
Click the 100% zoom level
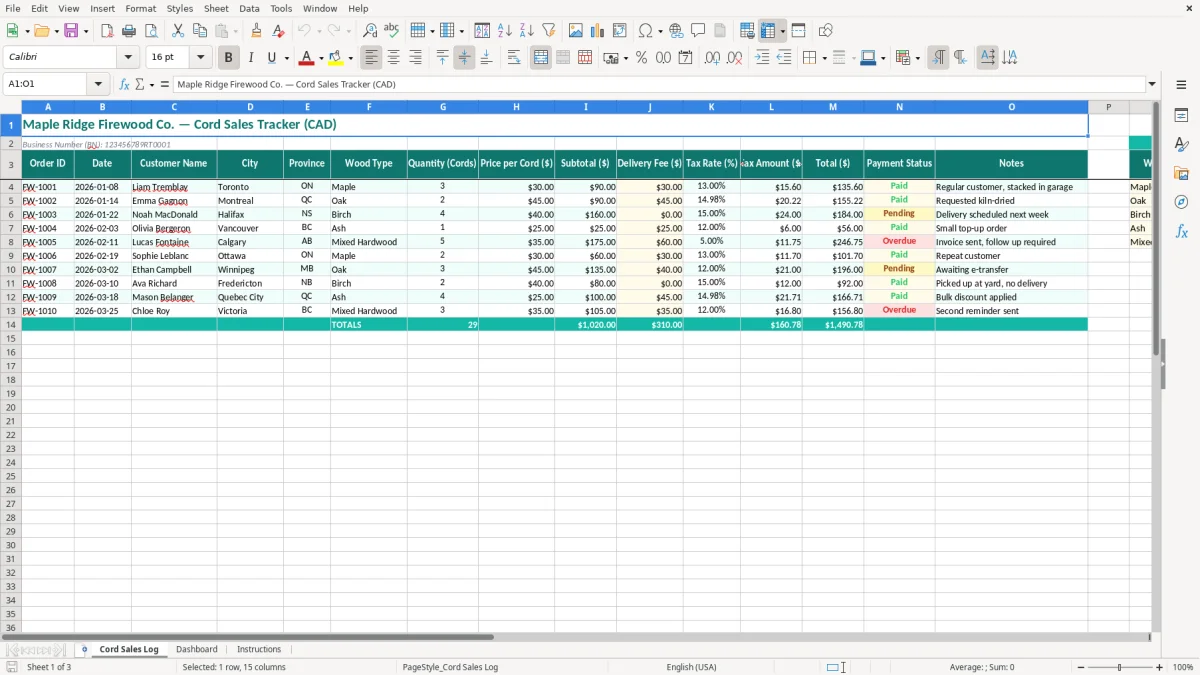click(x=1183, y=667)
